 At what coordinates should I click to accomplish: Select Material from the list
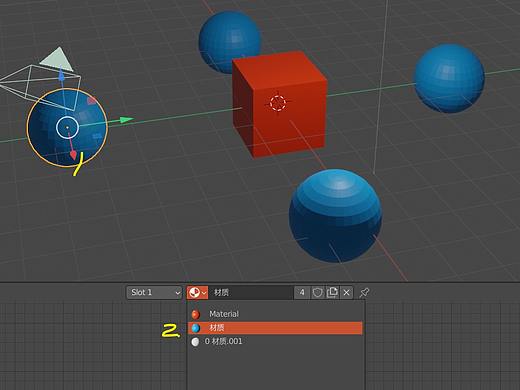tap(275, 314)
